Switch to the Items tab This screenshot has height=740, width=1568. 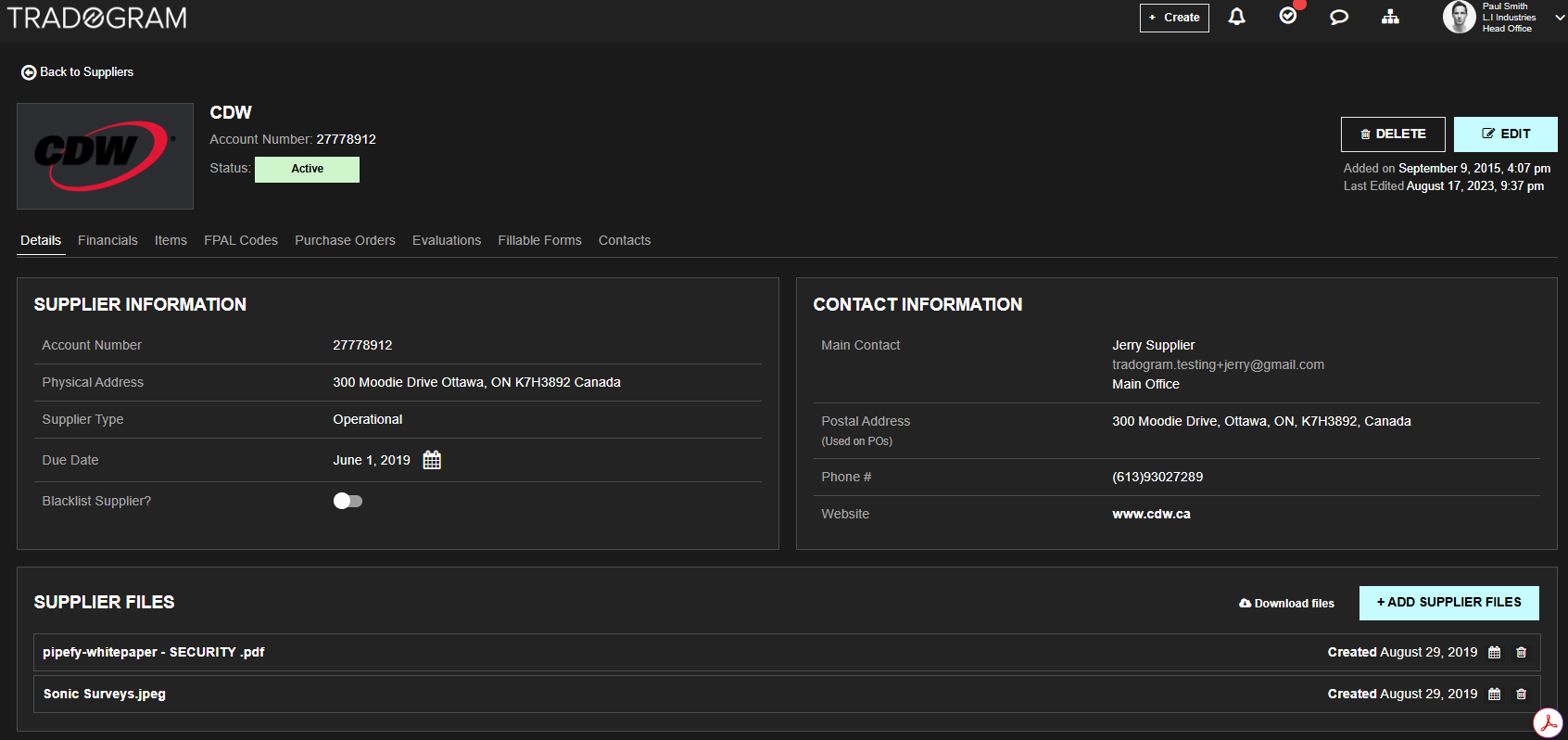click(x=171, y=240)
